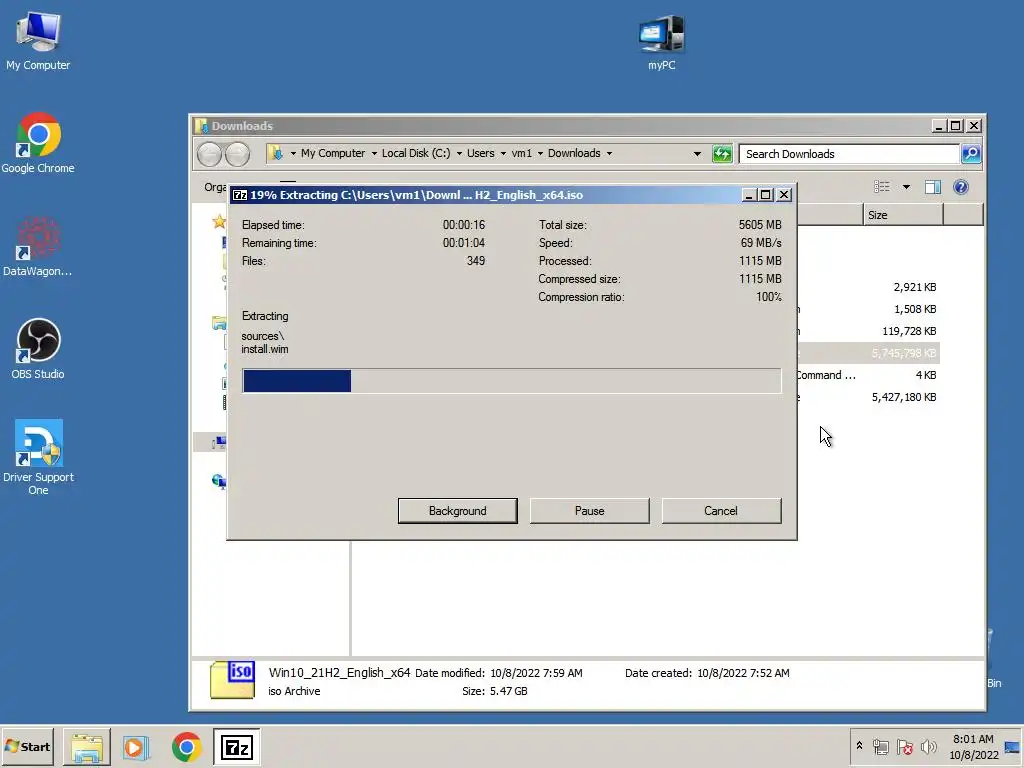Select the file sized 5,745,798 KB
The width and height of the screenshot is (1024, 768).
(904, 353)
